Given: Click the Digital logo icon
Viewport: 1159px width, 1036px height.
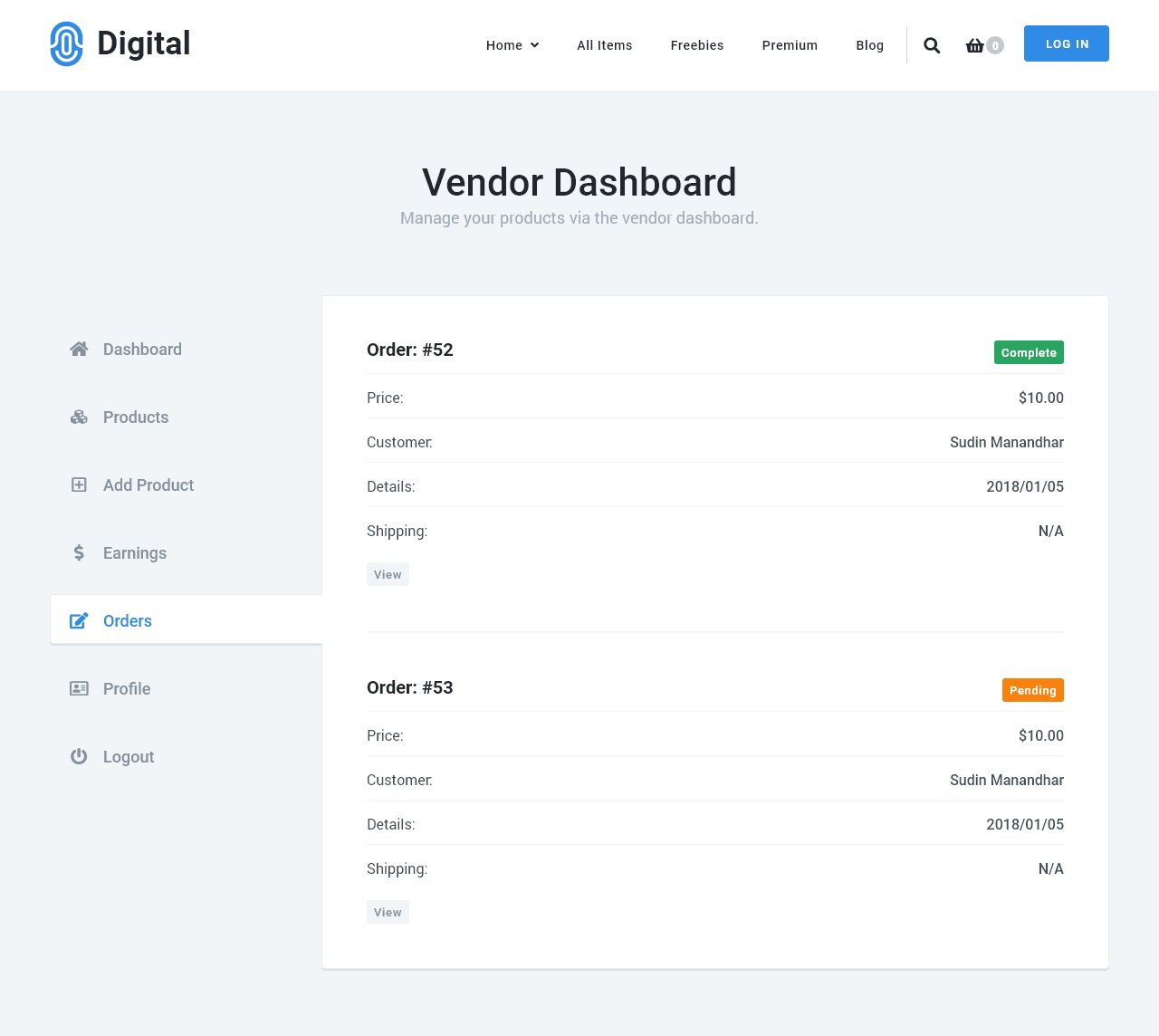Looking at the screenshot, I should [x=66, y=44].
